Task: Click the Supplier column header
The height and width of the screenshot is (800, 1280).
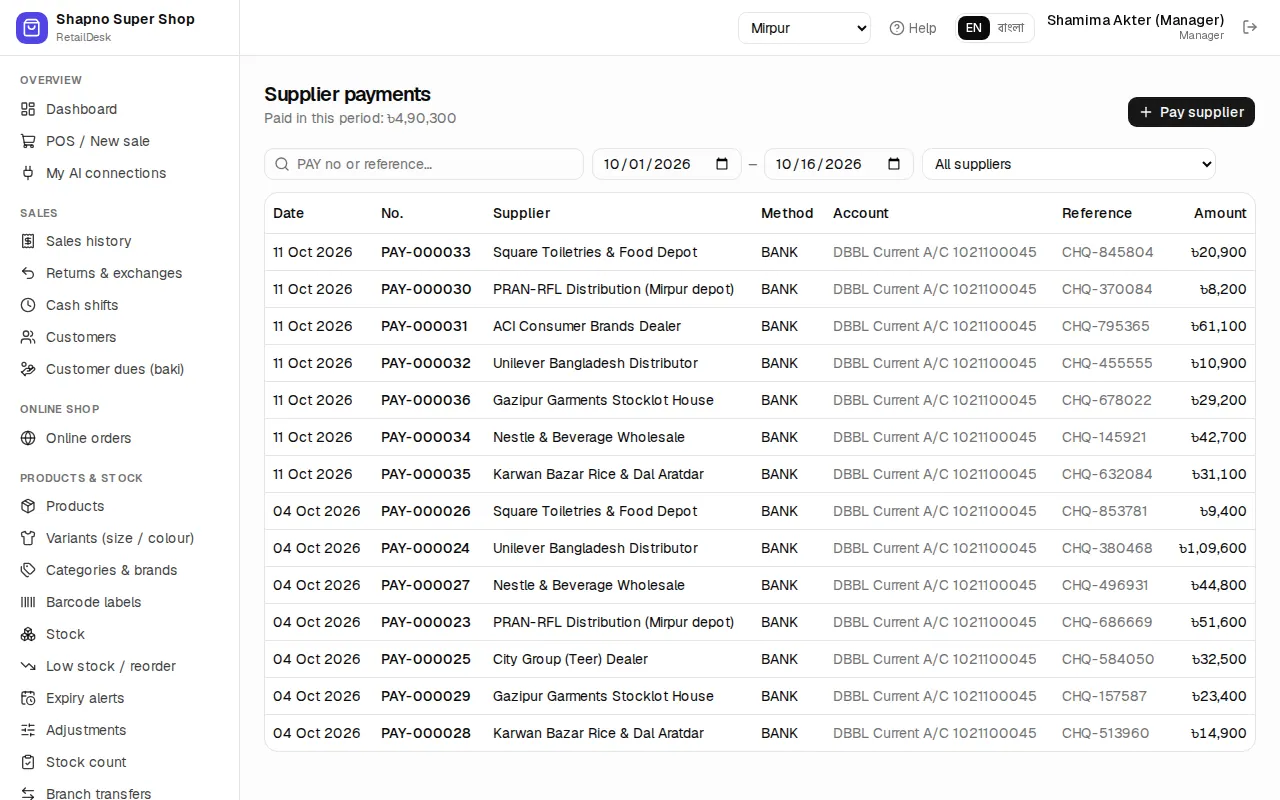Action: pos(521,213)
